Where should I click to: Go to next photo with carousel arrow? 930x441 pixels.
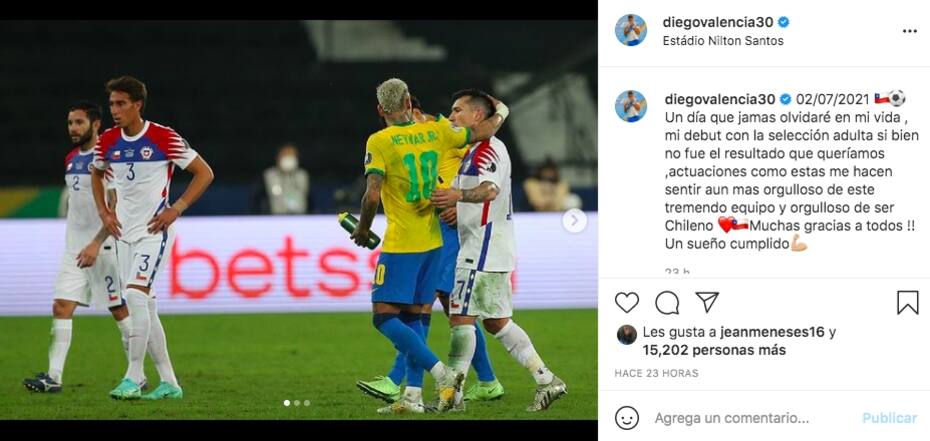click(574, 221)
